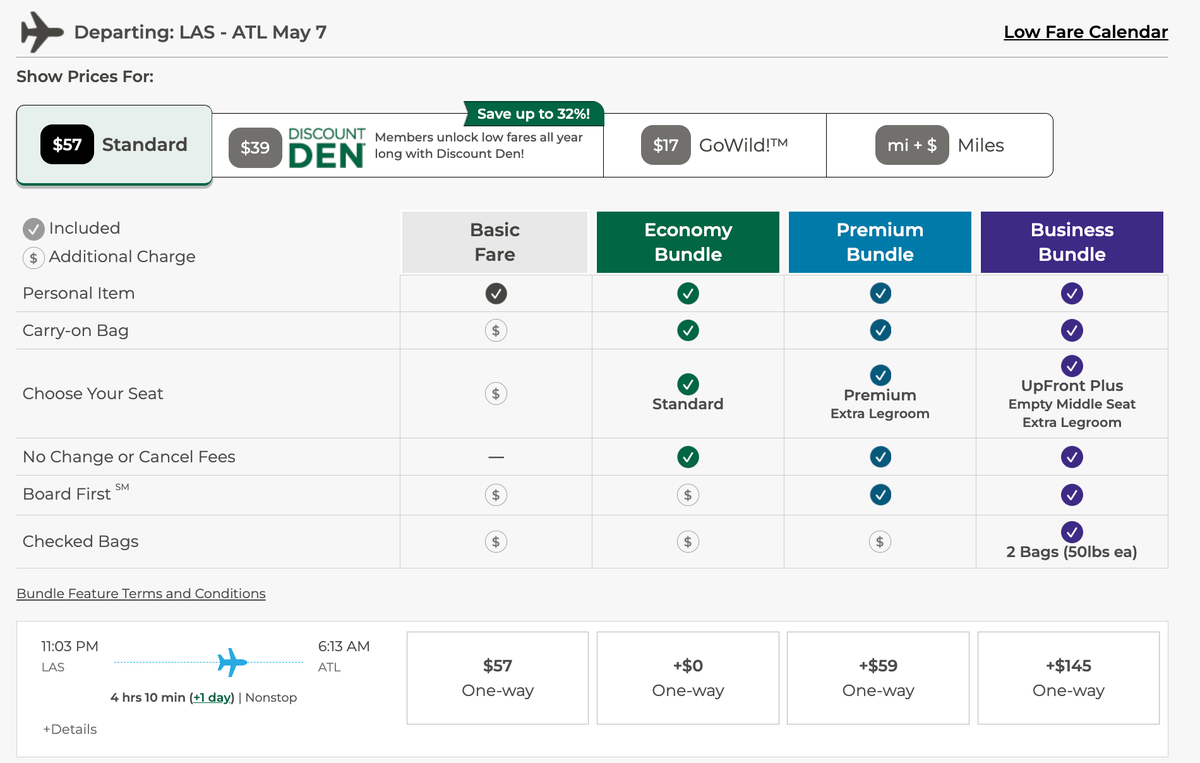1200x763 pixels.
Task: Click the +1 day arrival link
Action: tap(212, 697)
